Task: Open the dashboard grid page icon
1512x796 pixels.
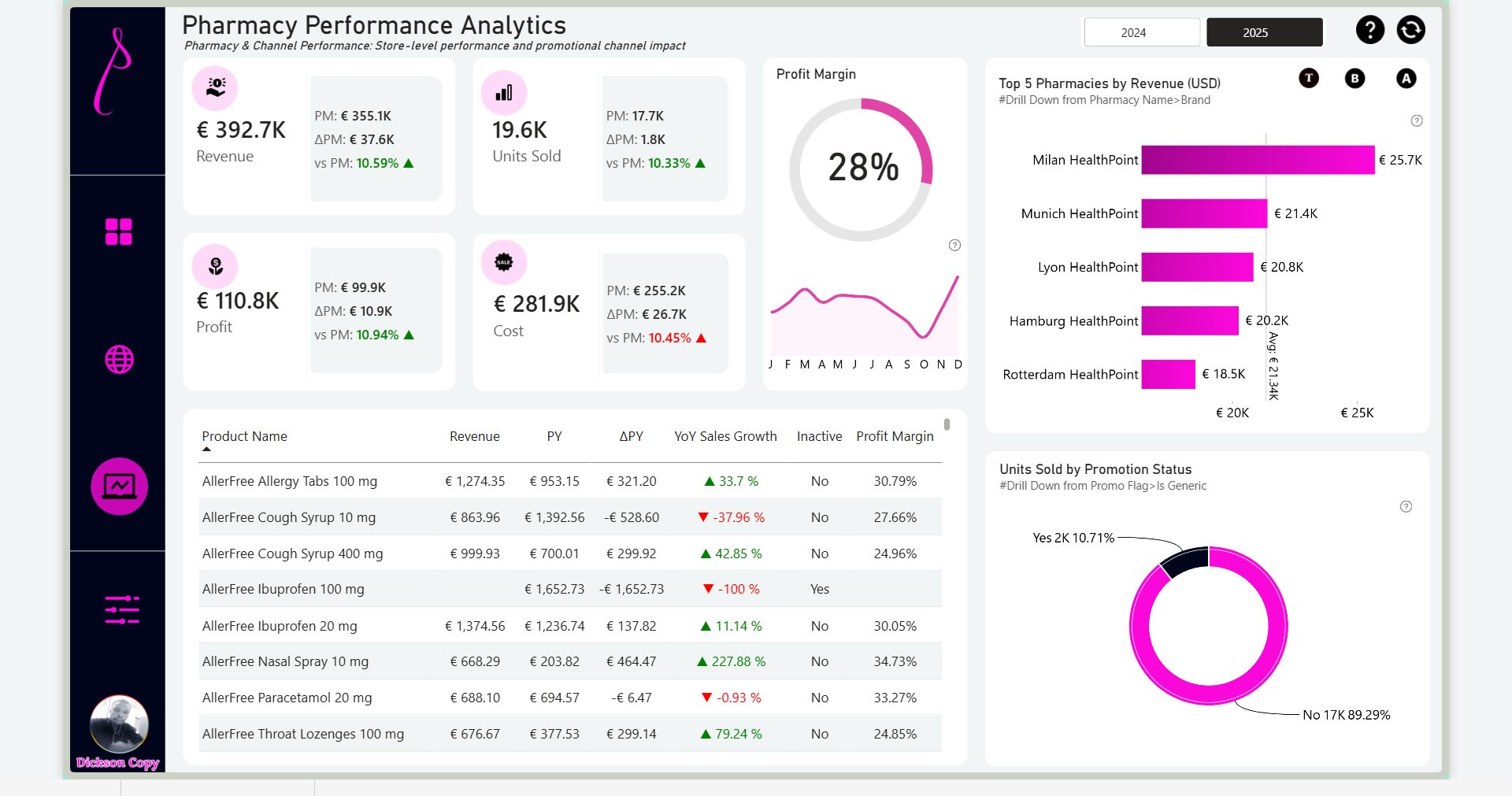Action: tap(119, 232)
